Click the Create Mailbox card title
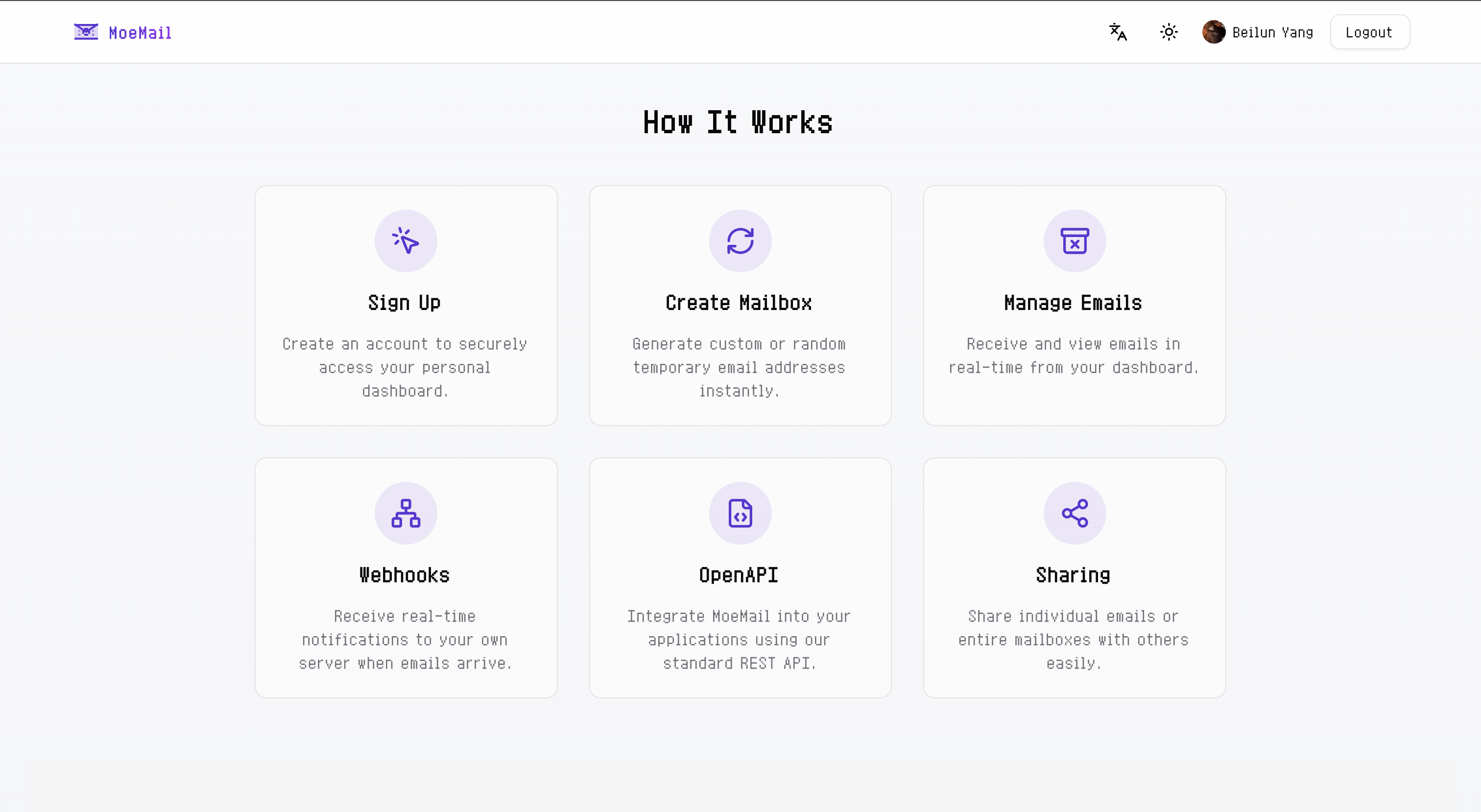Screen dimensions: 1481x812 tap(738, 303)
